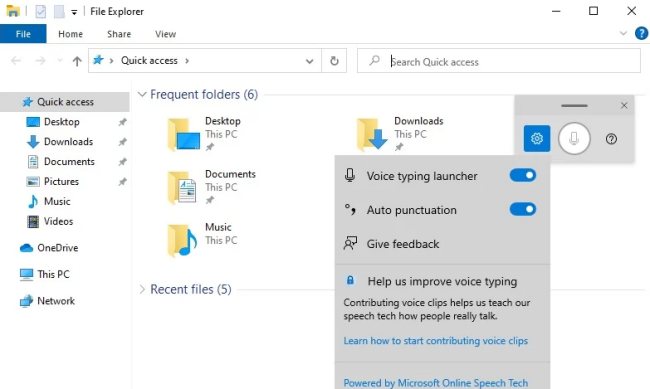Select the Music folder icon in Frequent folders

pos(182,241)
